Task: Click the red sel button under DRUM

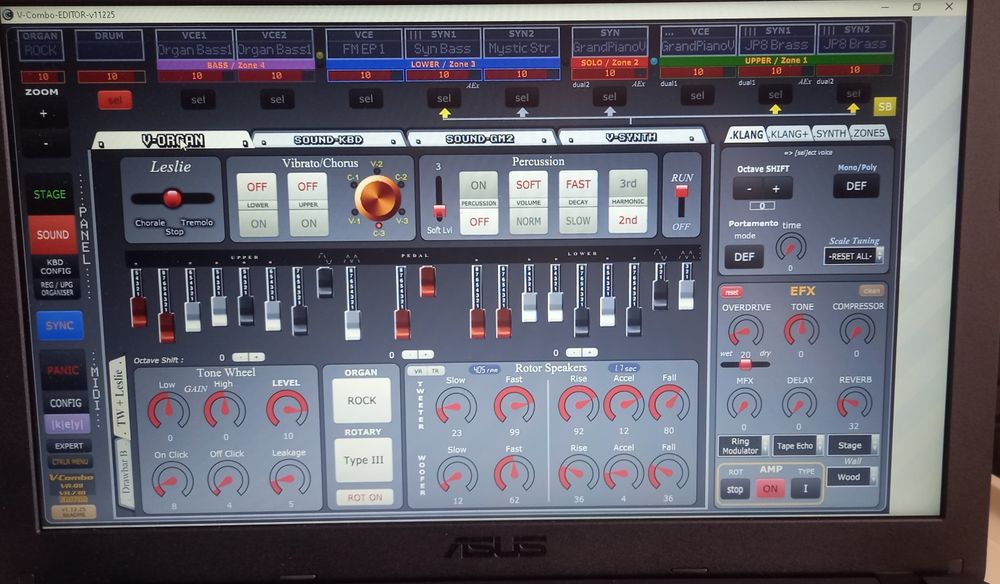Action: pyautogui.click(x=115, y=100)
